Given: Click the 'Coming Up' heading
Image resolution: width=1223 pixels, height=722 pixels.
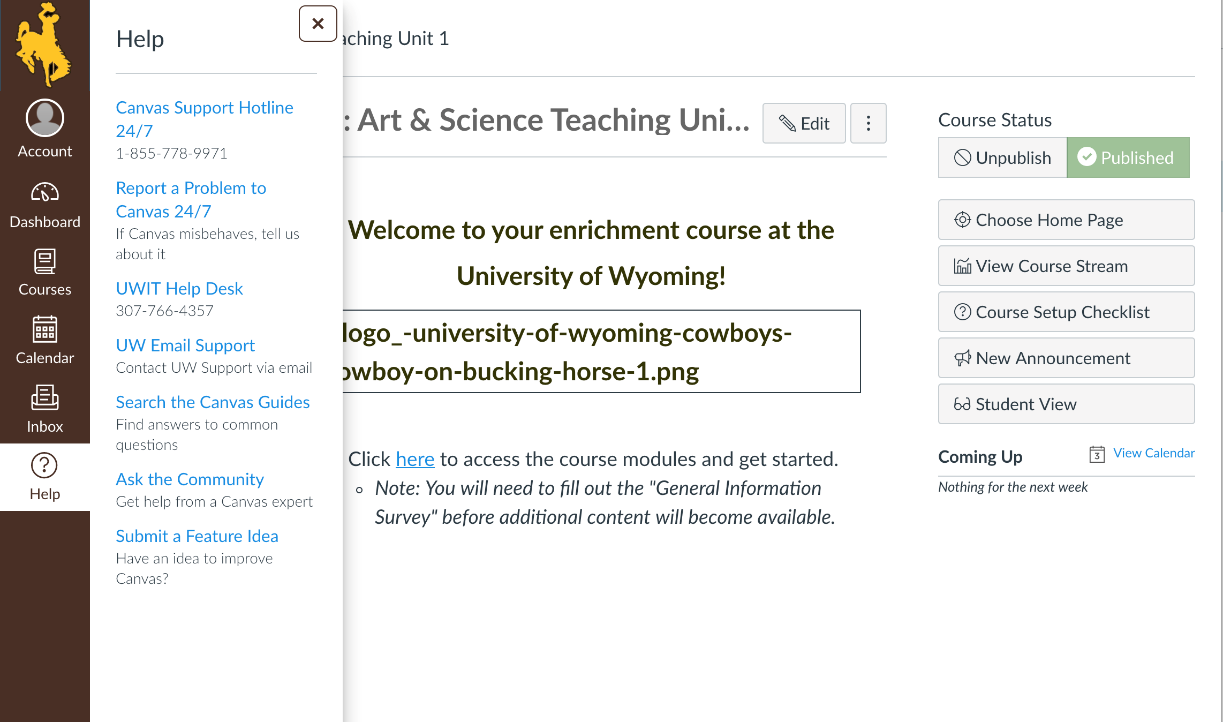Looking at the screenshot, I should coord(980,457).
